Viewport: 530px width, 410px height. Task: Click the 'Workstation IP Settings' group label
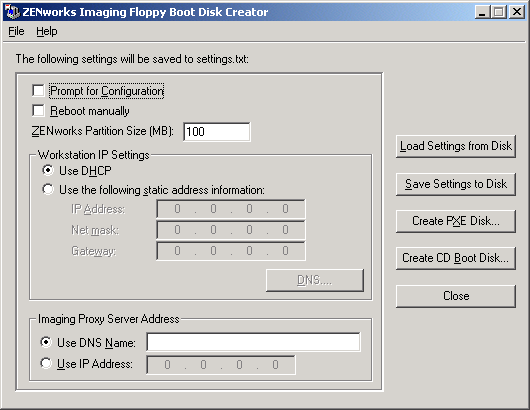pos(94,155)
